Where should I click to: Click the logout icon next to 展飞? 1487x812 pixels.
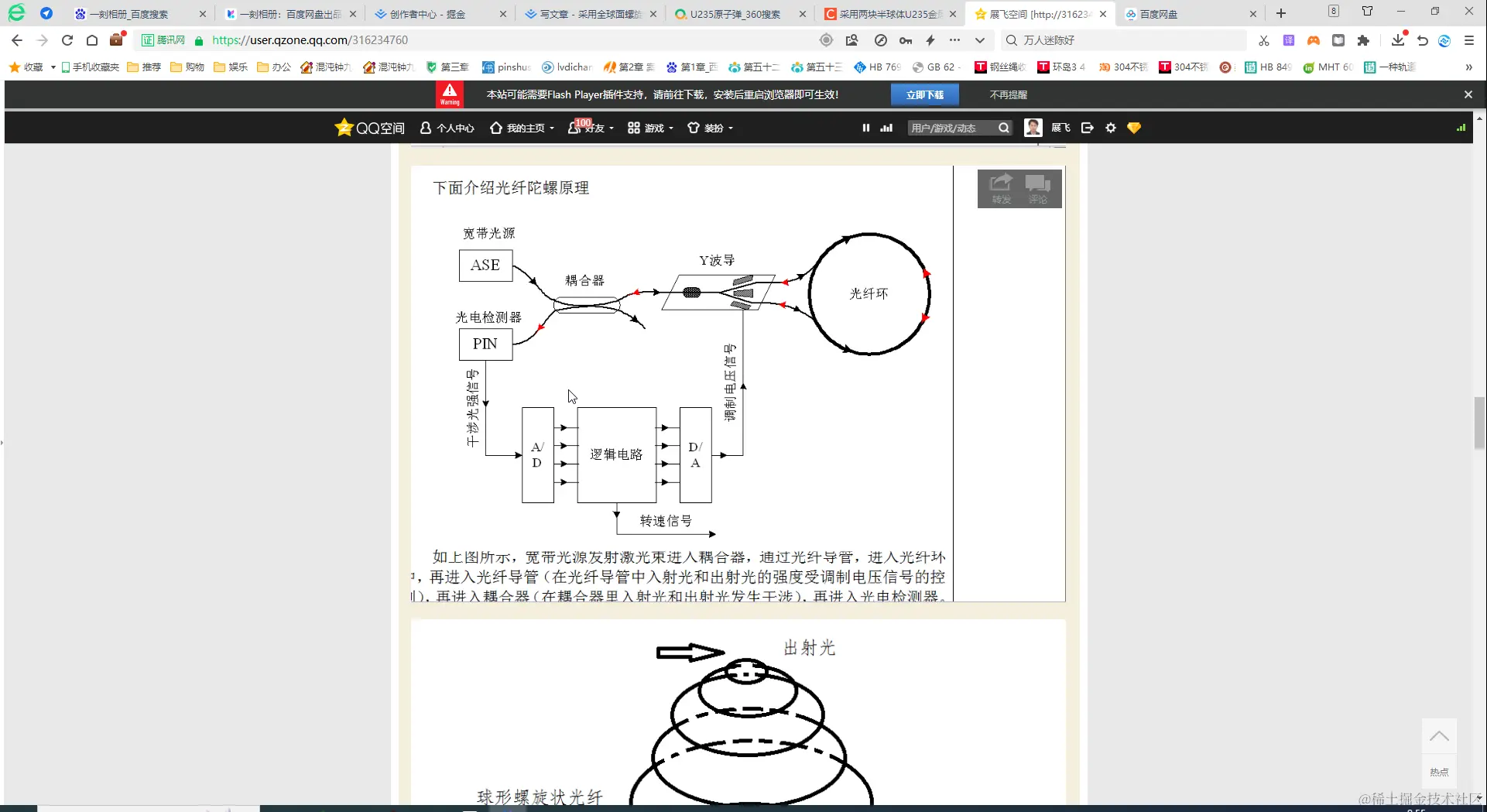coord(1087,128)
